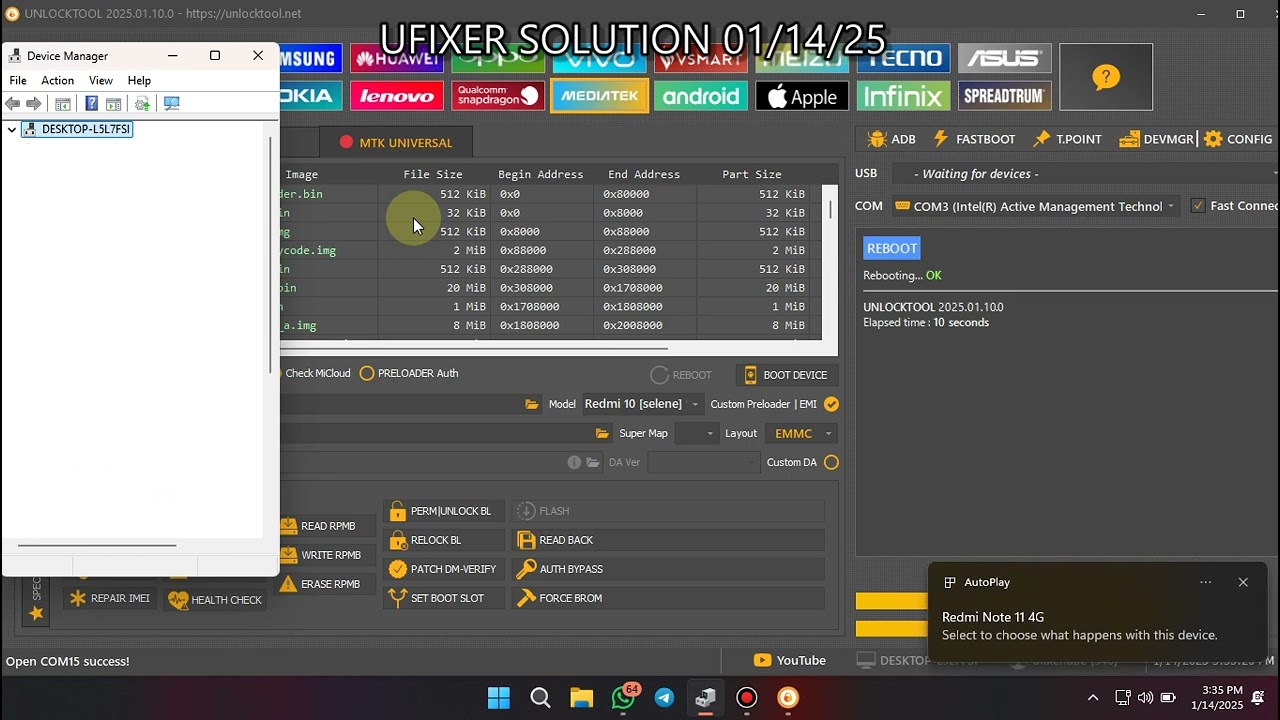Click Device Manager show/hide console tree icon
The width and height of the screenshot is (1280, 720).
tap(63, 104)
